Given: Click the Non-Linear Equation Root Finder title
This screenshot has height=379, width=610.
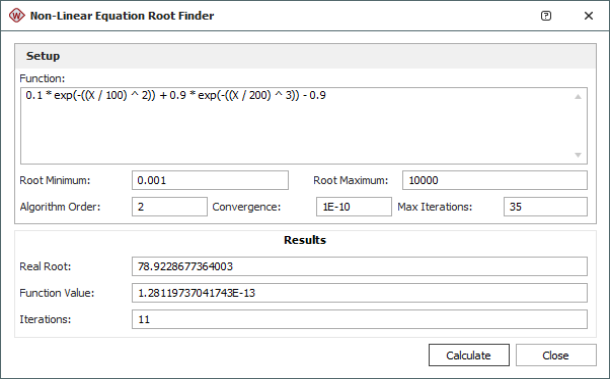Looking at the screenshot, I should (x=122, y=16).
